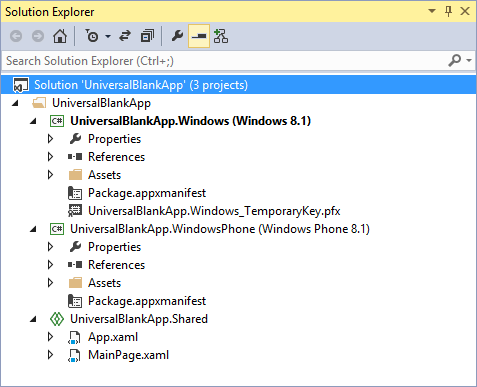Click the UniversalBlankApp folder icon

[39, 103]
